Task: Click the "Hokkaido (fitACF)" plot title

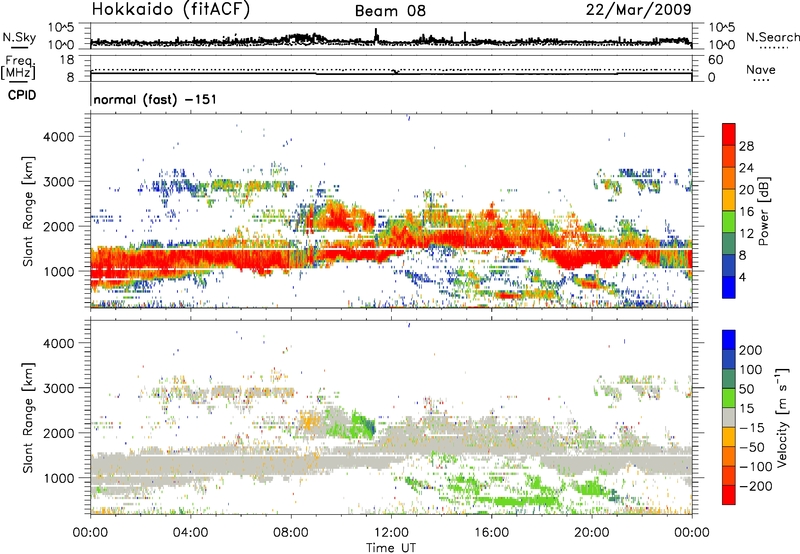Action: (170, 9)
